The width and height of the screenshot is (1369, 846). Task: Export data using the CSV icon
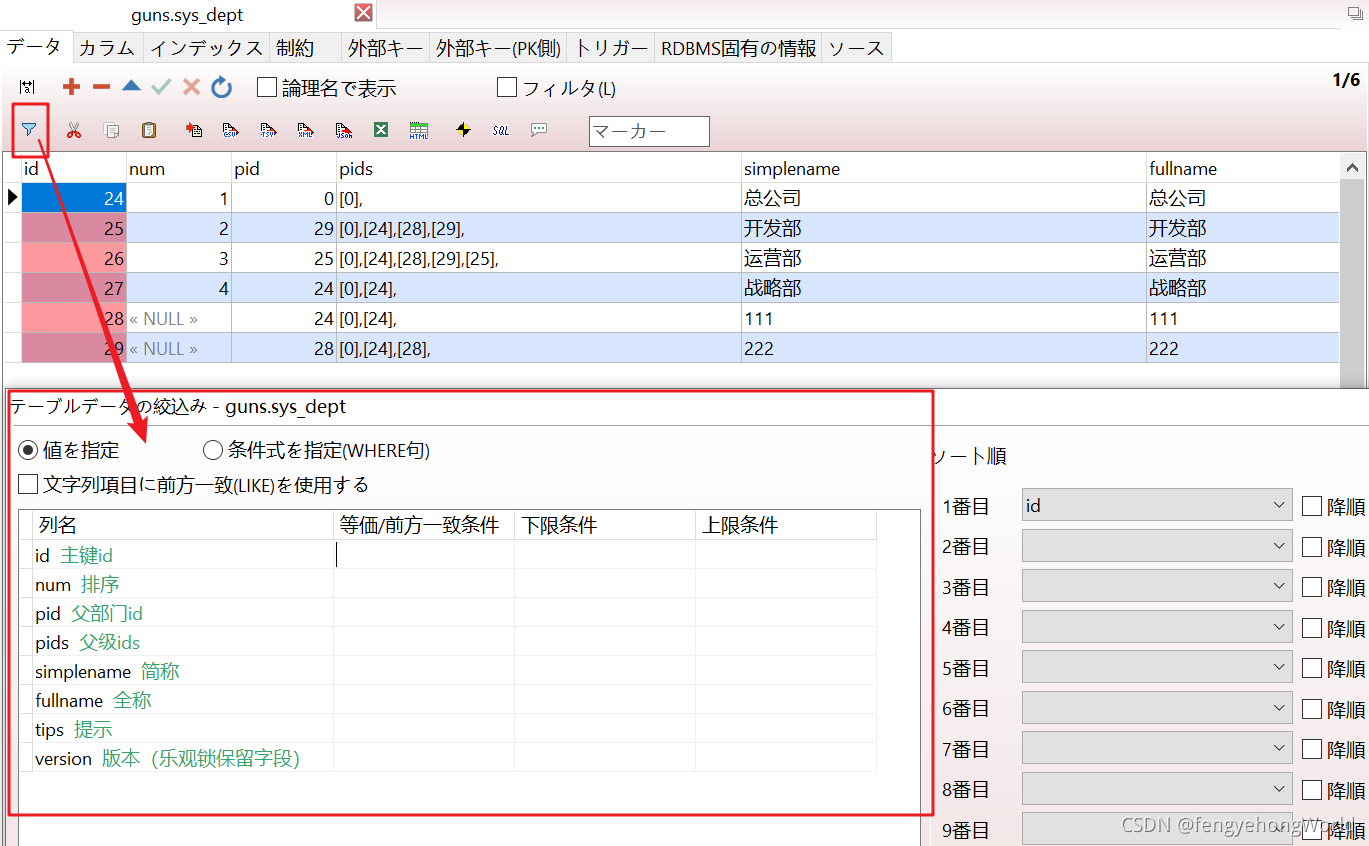231,131
